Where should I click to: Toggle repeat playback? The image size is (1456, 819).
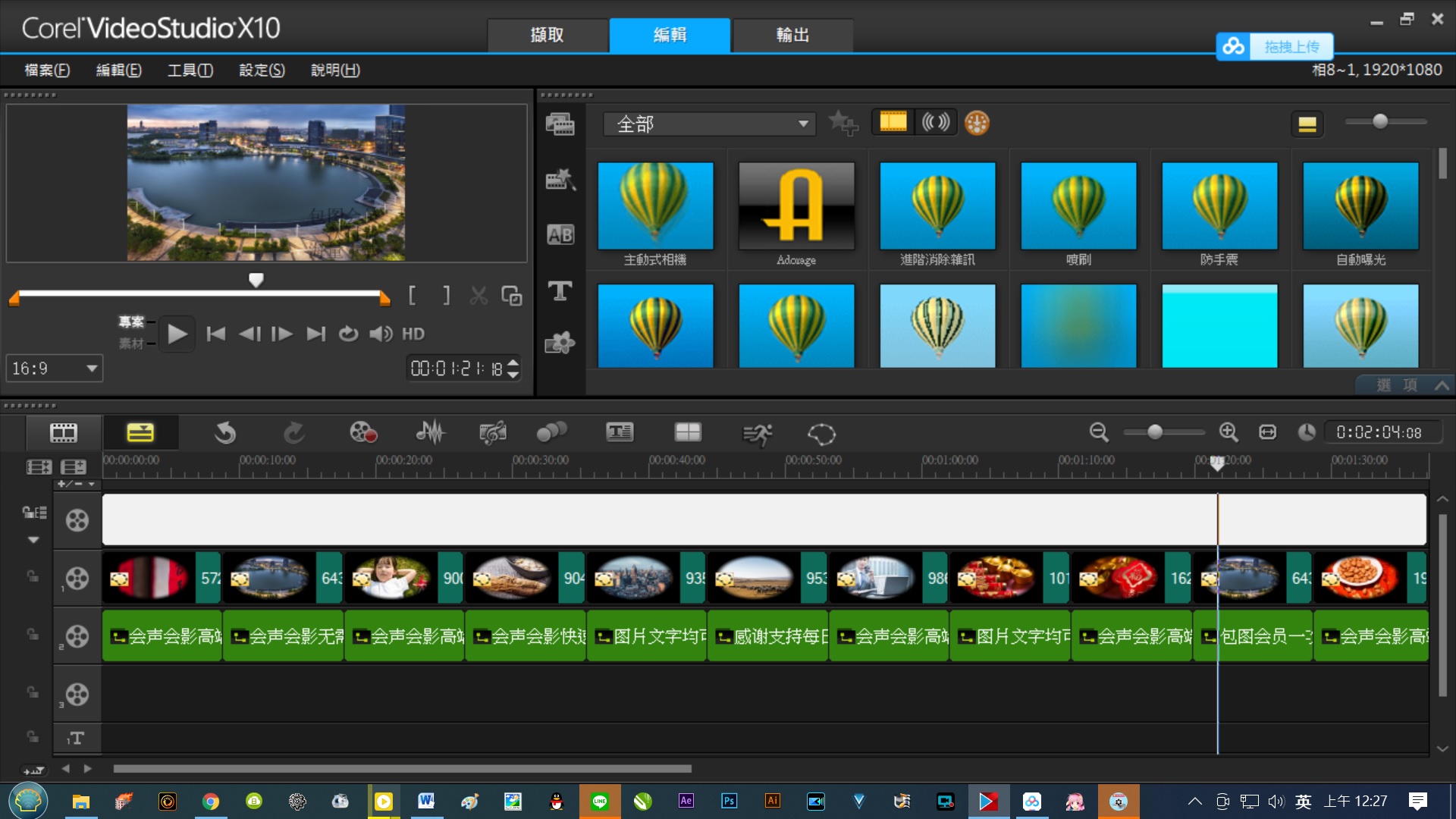pos(348,334)
